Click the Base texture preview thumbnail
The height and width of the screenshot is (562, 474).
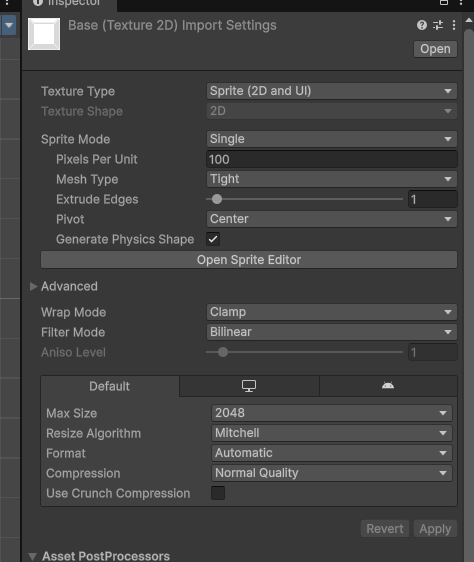pyautogui.click(x=44, y=34)
